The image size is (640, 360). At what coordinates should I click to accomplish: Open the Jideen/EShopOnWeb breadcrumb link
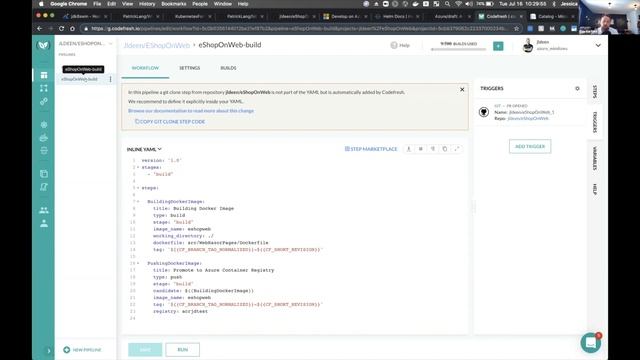[x=157, y=45]
